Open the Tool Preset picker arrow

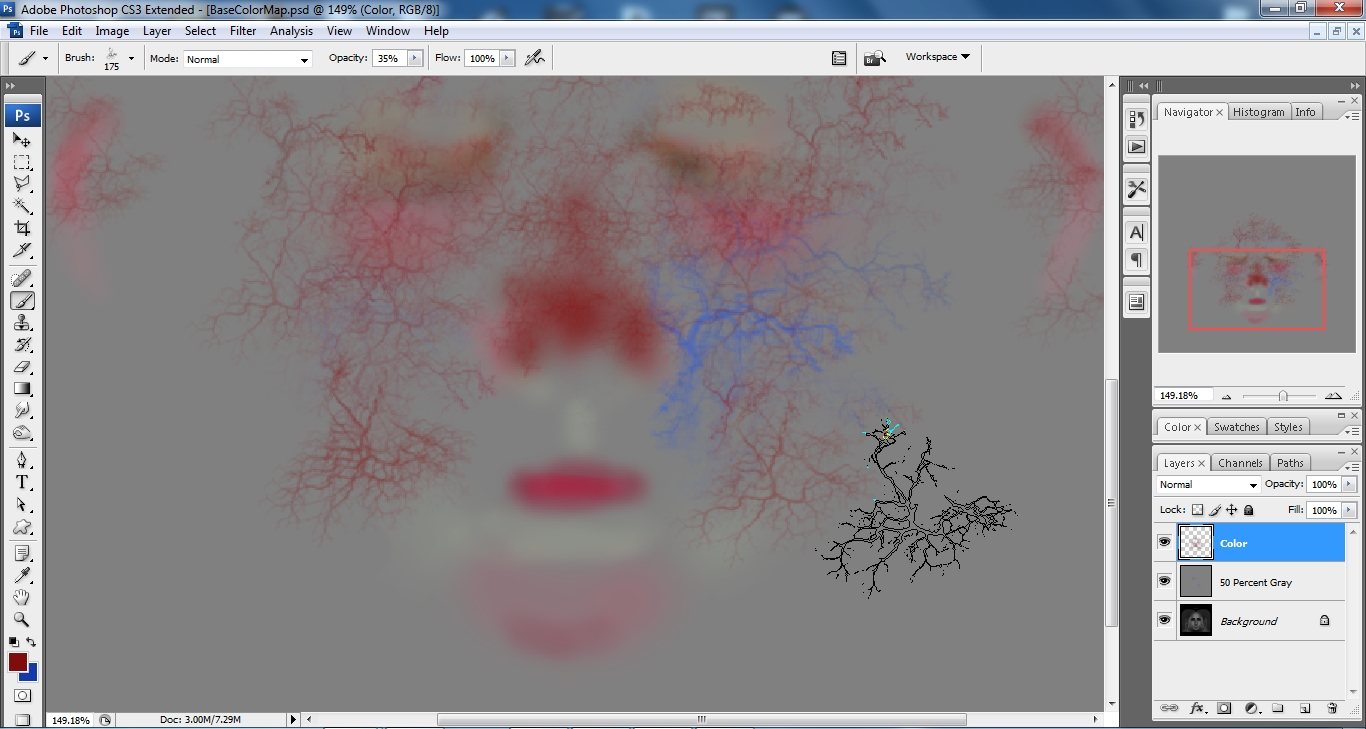45,58
